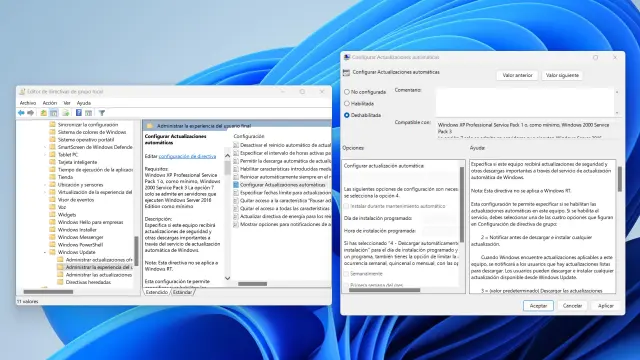This screenshot has width=640, height=360.
Task: Click the Filter funnel toolbar icon
Action: [x=102, y=113]
